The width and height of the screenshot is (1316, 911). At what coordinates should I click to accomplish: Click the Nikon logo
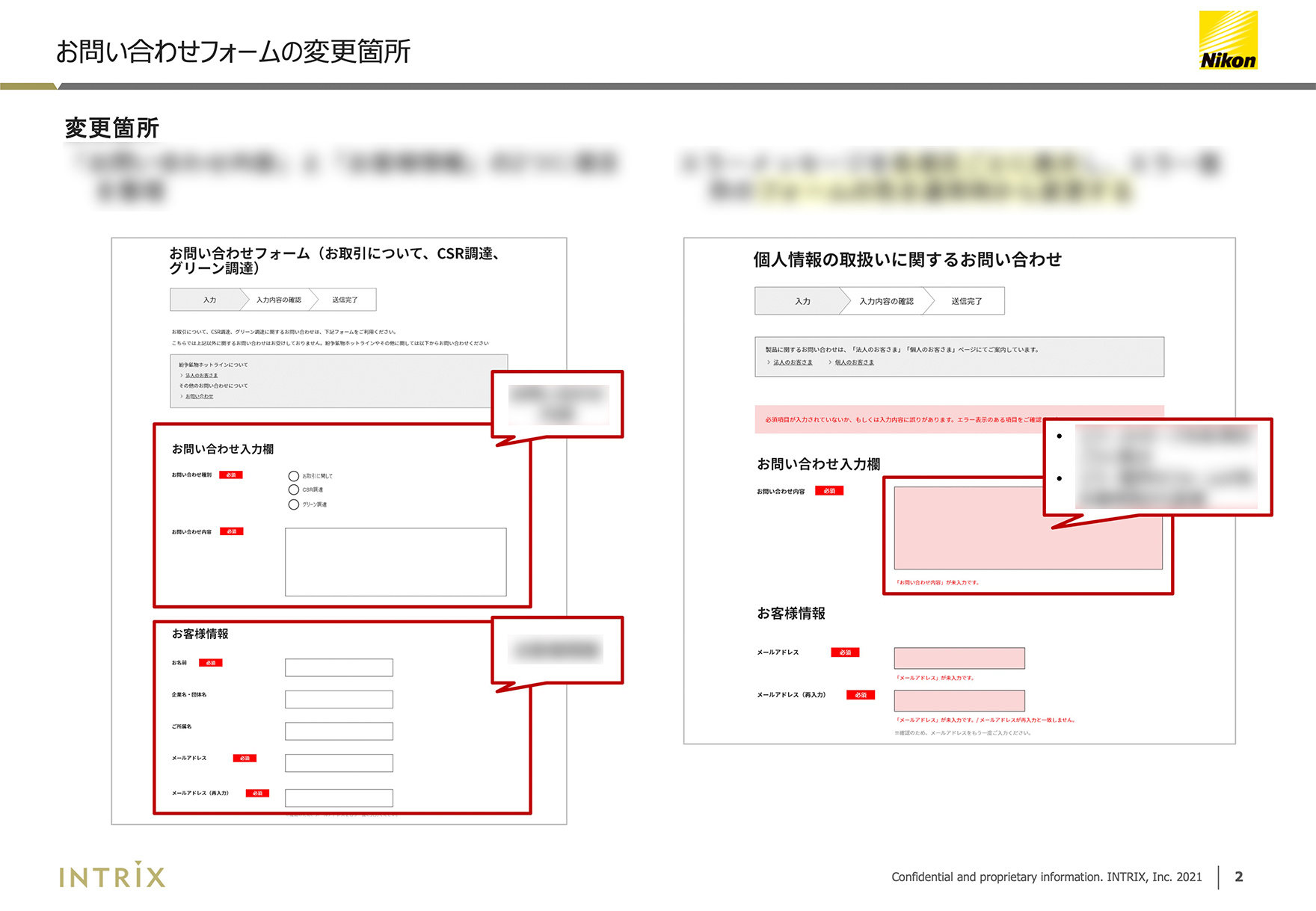click(1229, 40)
